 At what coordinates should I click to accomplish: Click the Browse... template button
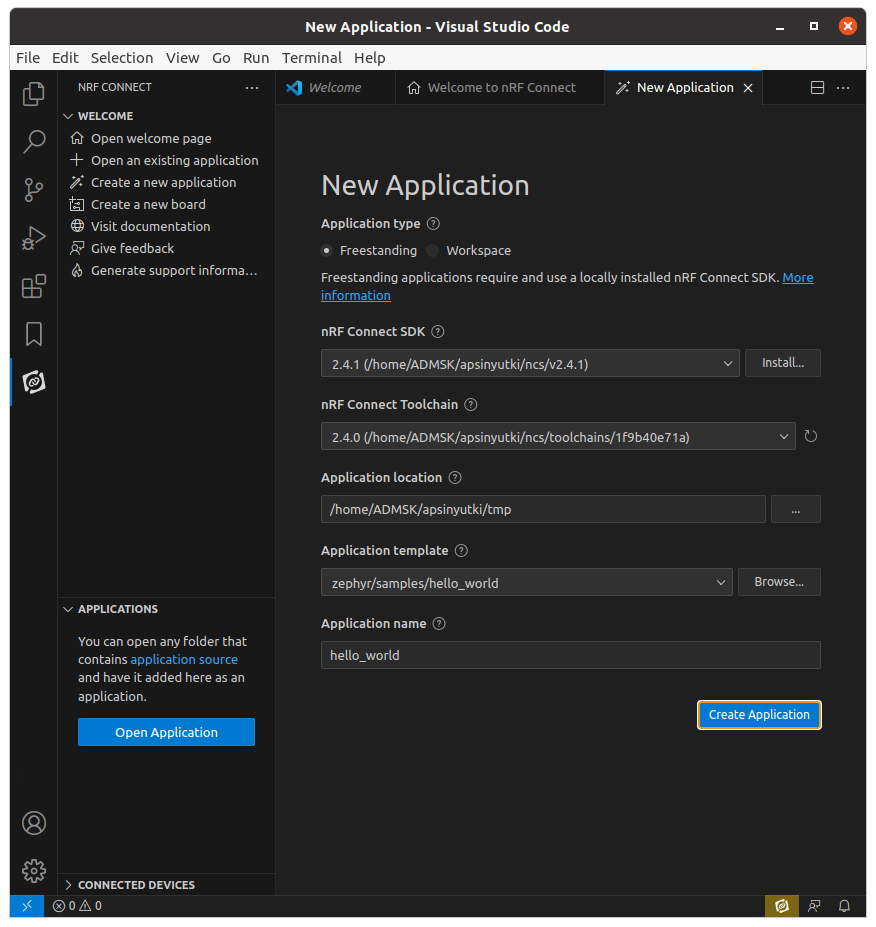[x=779, y=582]
